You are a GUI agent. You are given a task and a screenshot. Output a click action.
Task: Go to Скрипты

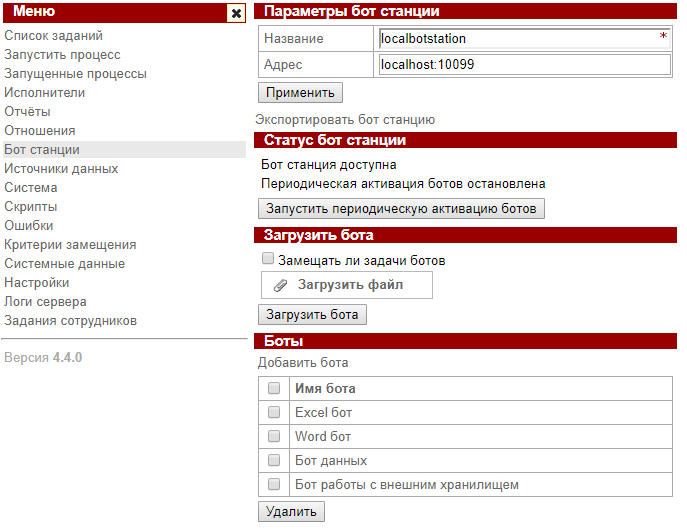31,206
